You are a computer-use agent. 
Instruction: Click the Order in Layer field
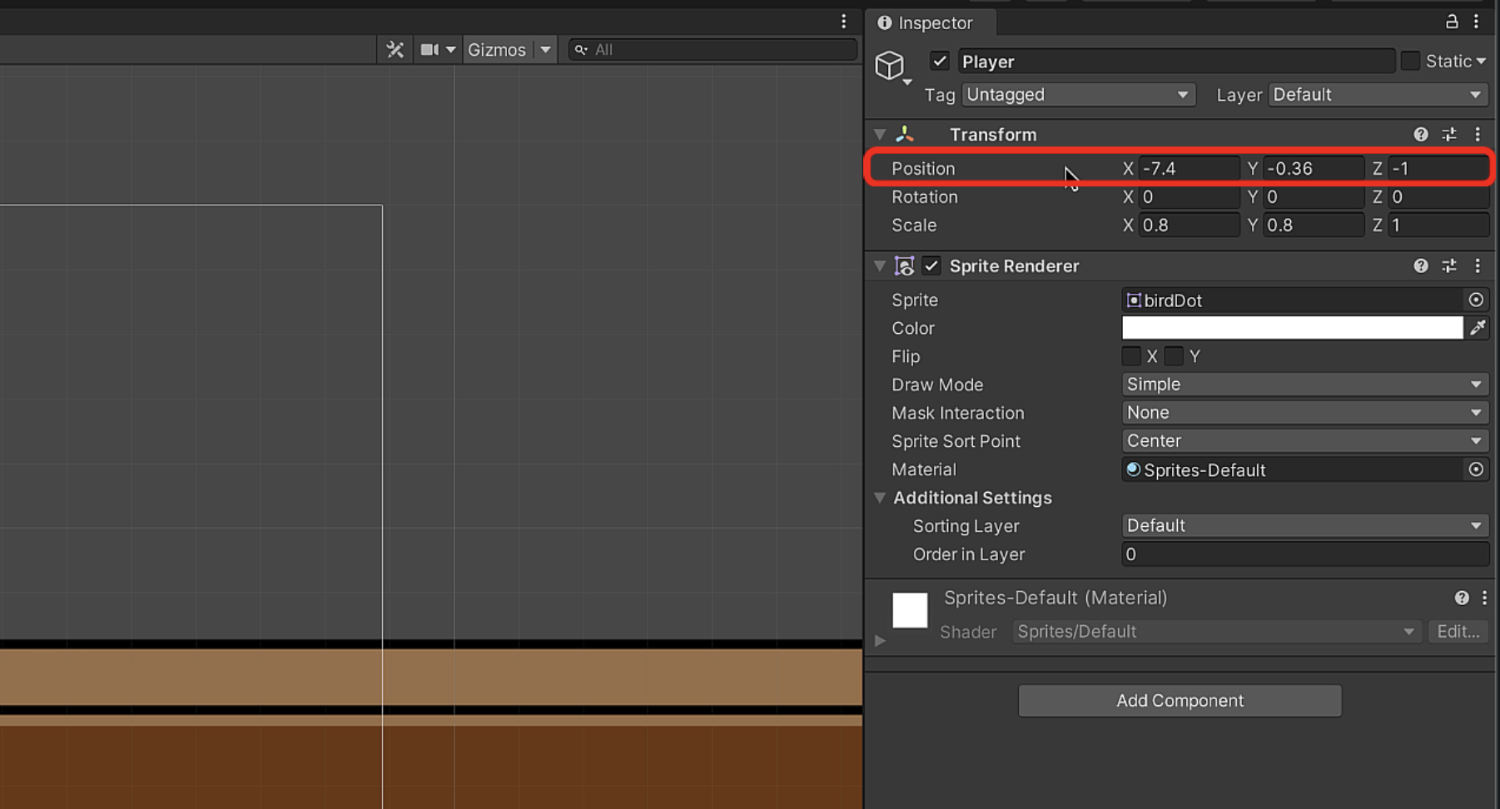[1305, 554]
